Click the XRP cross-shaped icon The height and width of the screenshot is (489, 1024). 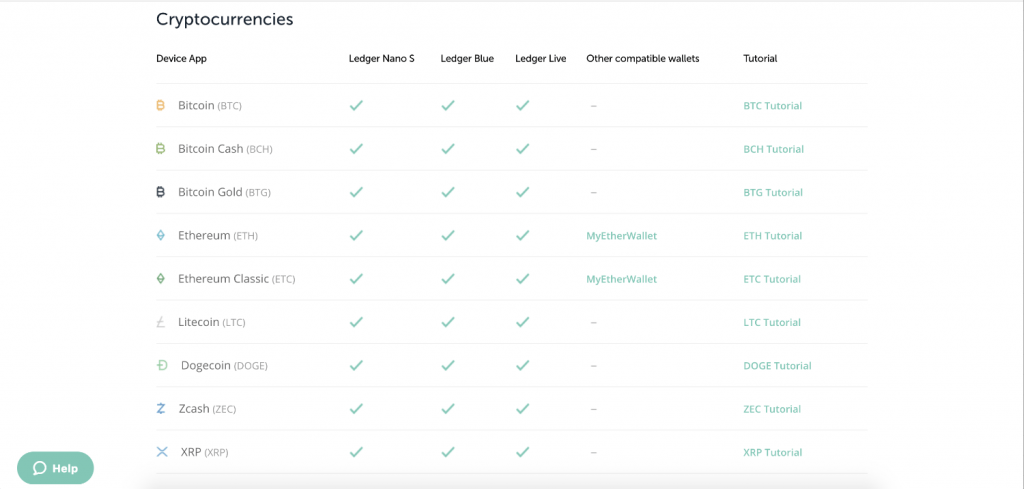click(x=162, y=452)
